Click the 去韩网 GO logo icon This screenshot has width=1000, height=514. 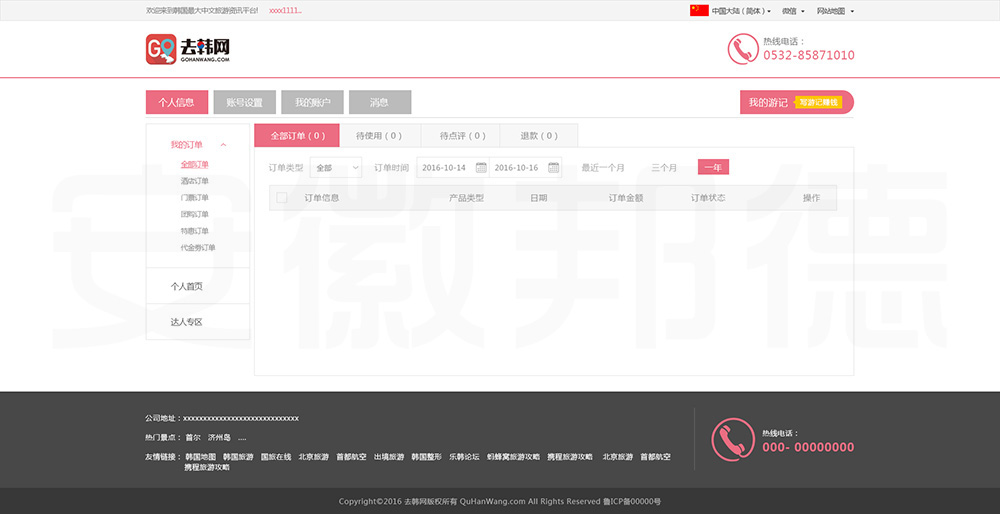(x=161, y=49)
